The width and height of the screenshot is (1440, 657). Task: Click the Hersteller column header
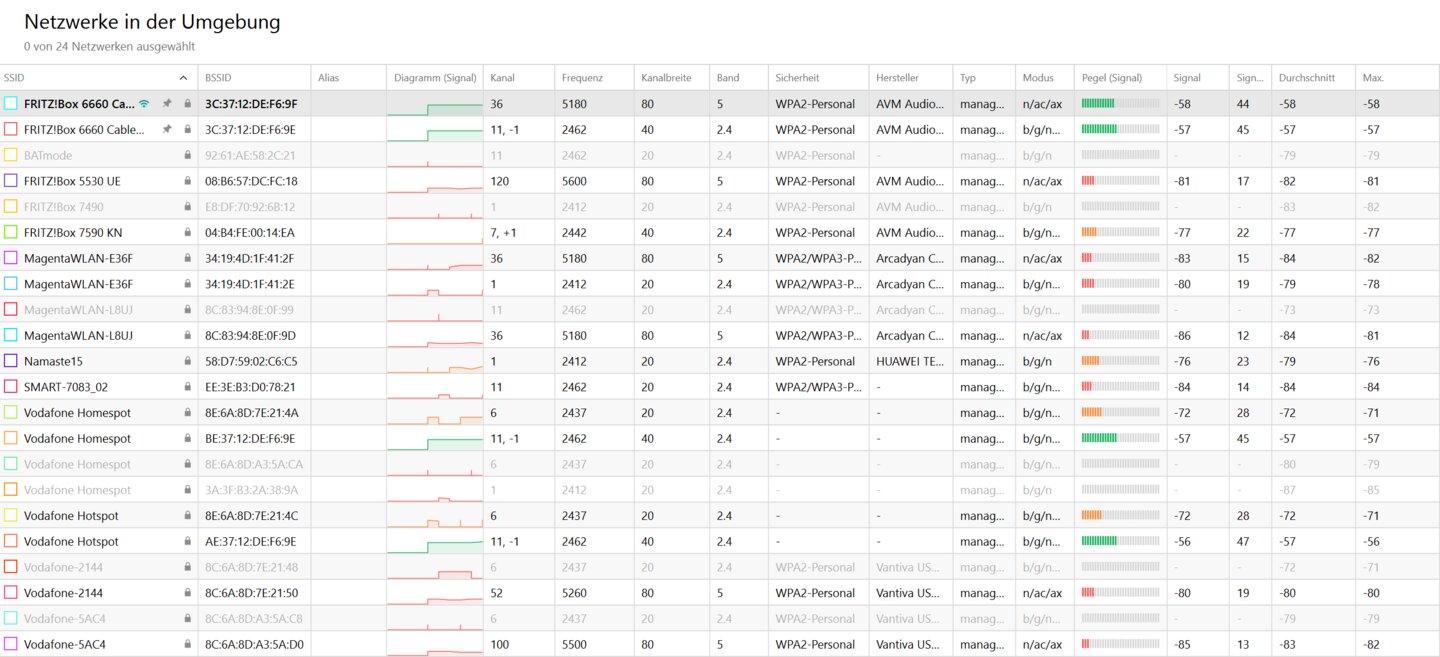pos(897,78)
